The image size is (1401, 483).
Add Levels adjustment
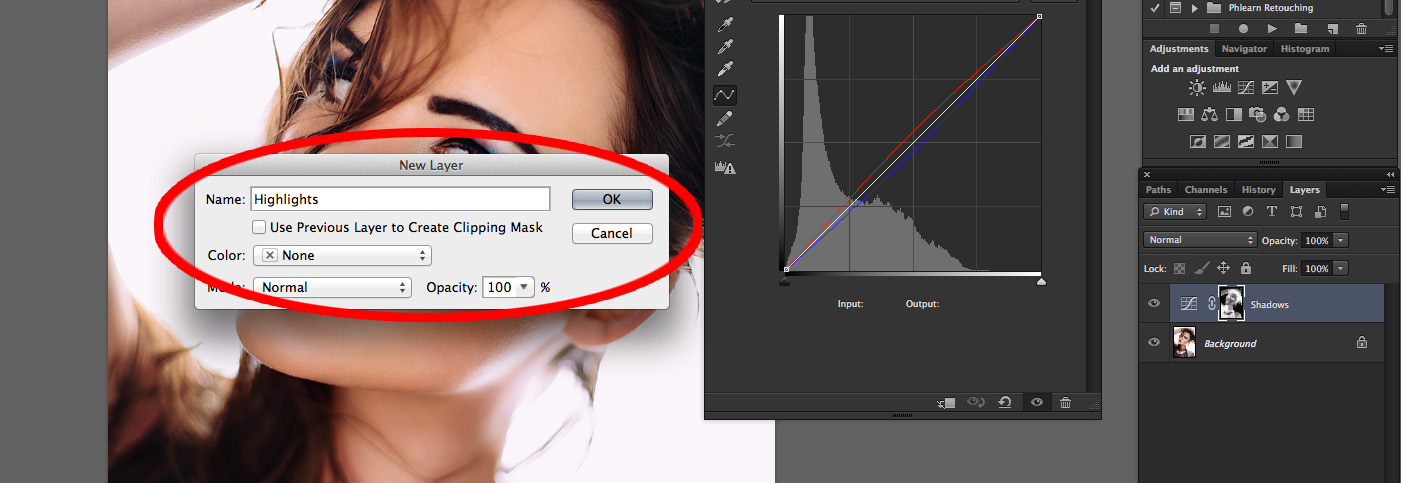pyautogui.click(x=1221, y=88)
